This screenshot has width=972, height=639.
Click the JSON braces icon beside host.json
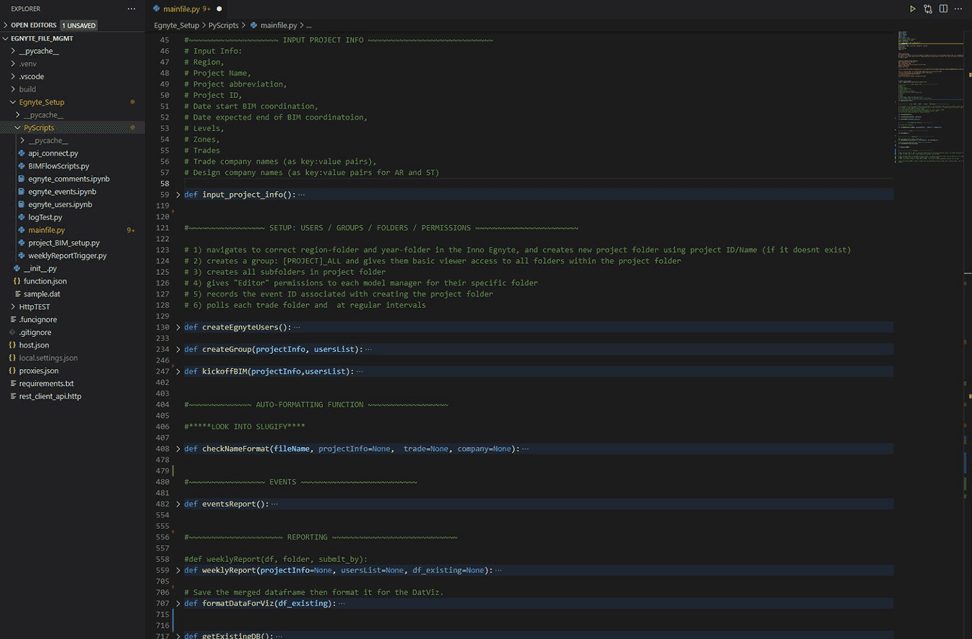tap(12, 345)
